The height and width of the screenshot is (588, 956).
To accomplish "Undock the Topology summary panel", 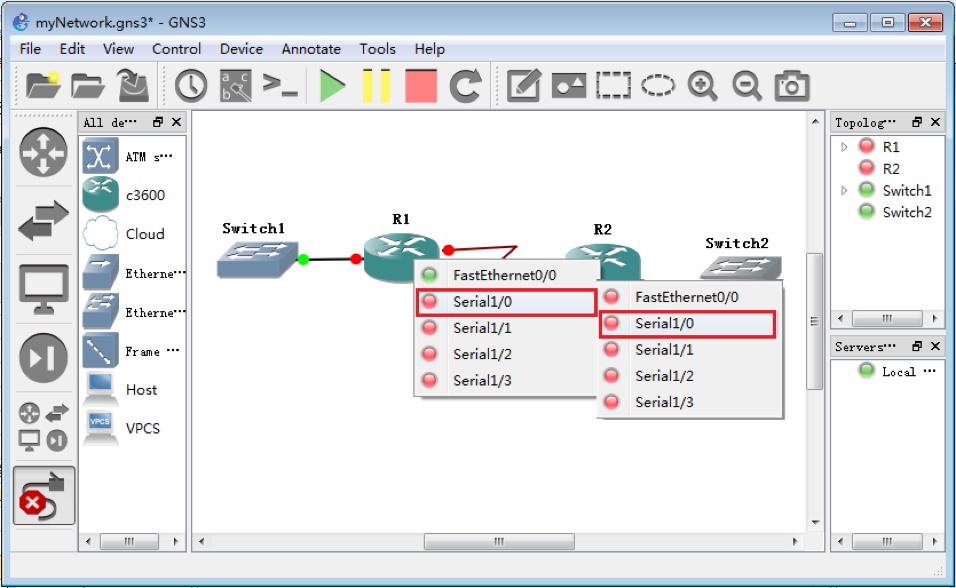I will [x=916, y=122].
